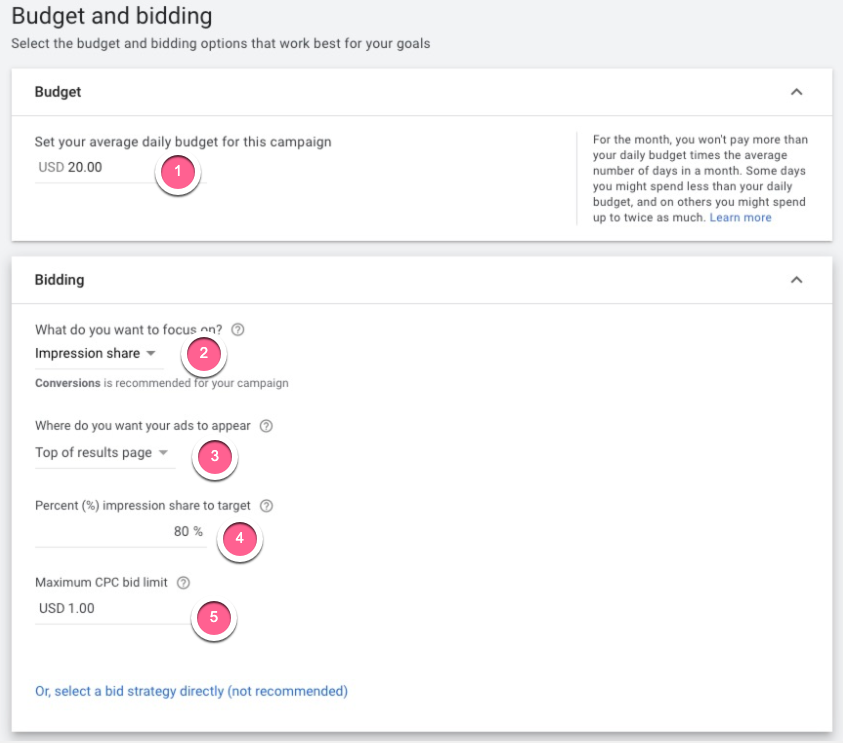Edit the 80% impression share field
843x743 pixels.
pyautogui.click(x=120, y=532)
